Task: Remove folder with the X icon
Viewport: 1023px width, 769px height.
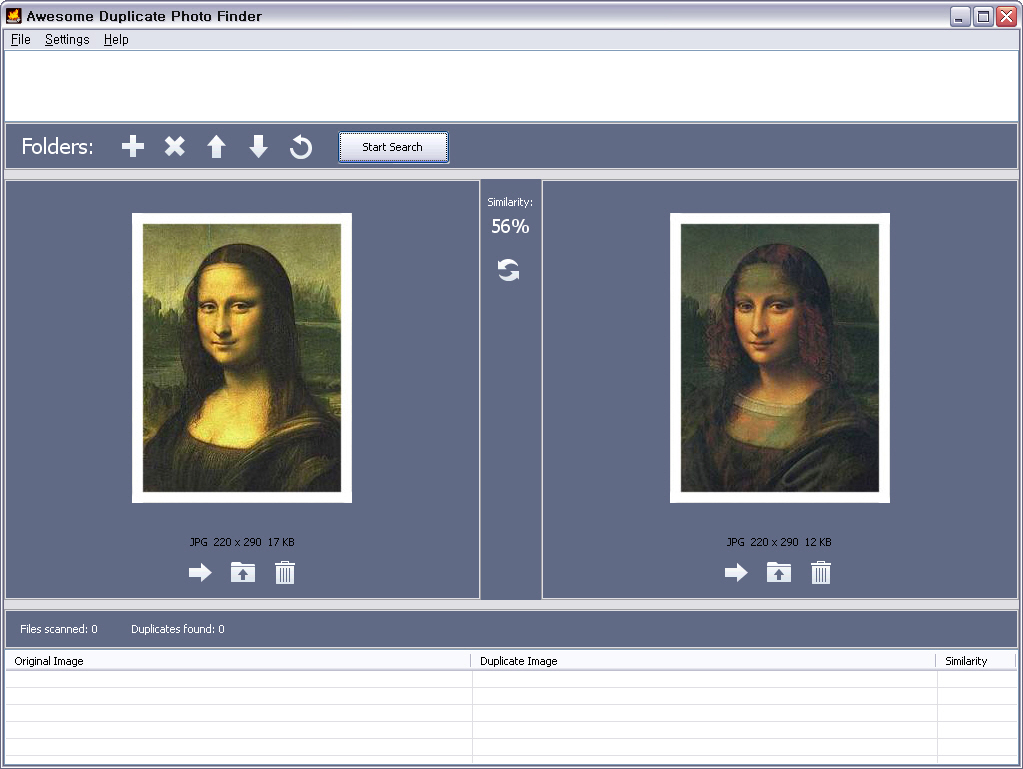Action: [174, 146]
